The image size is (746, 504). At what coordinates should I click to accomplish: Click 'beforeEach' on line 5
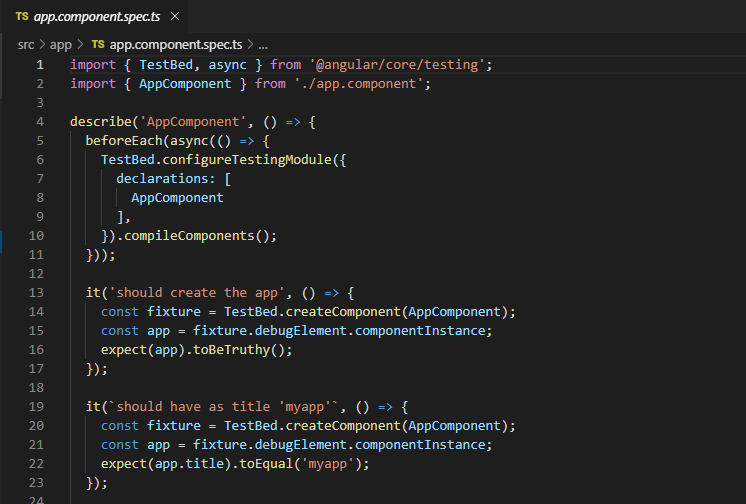124,141
